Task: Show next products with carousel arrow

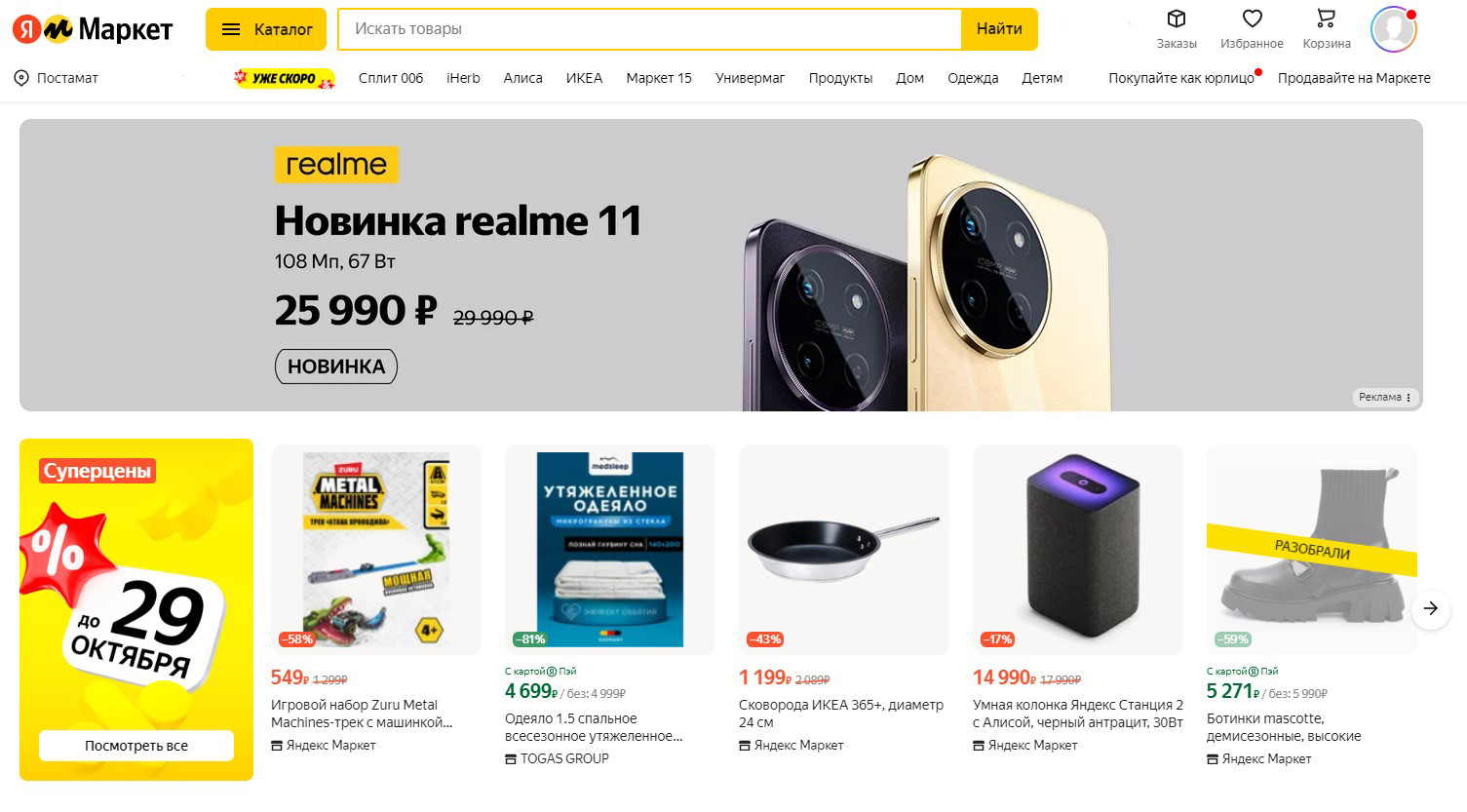Action: coord(1430,608)
